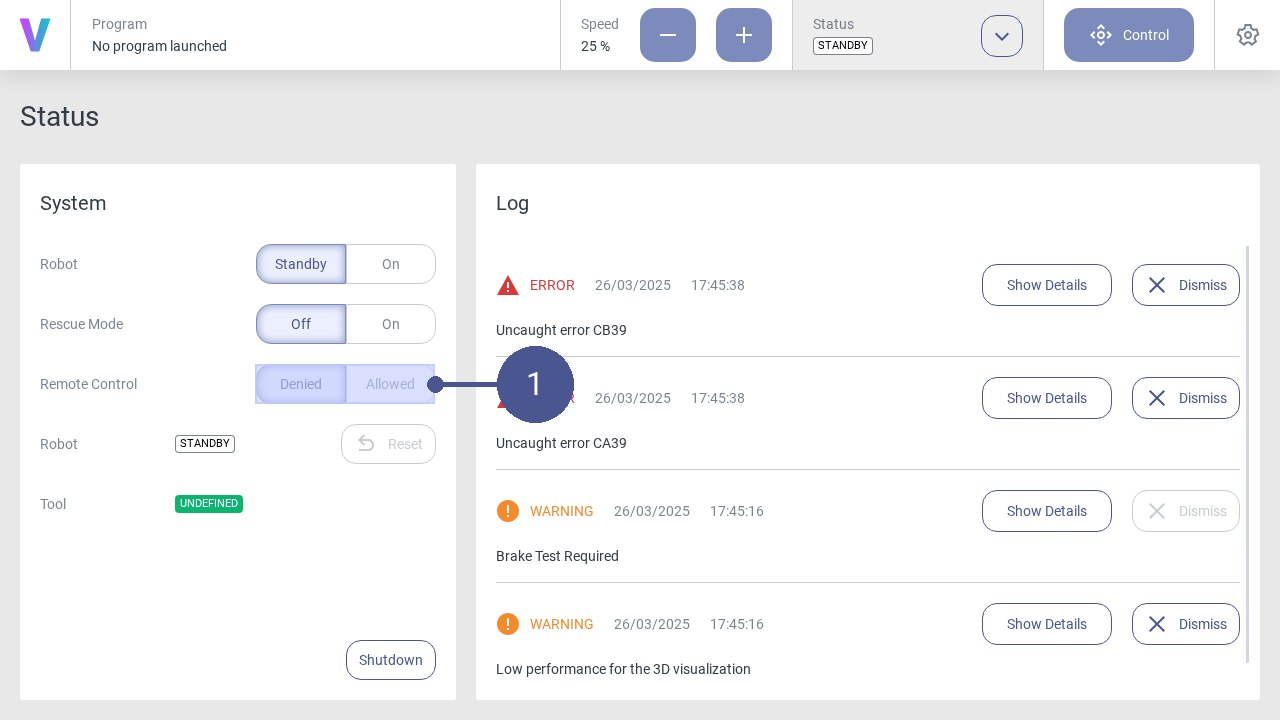Click the Shutdown button

pyautogui.click(x=390, y=660)
